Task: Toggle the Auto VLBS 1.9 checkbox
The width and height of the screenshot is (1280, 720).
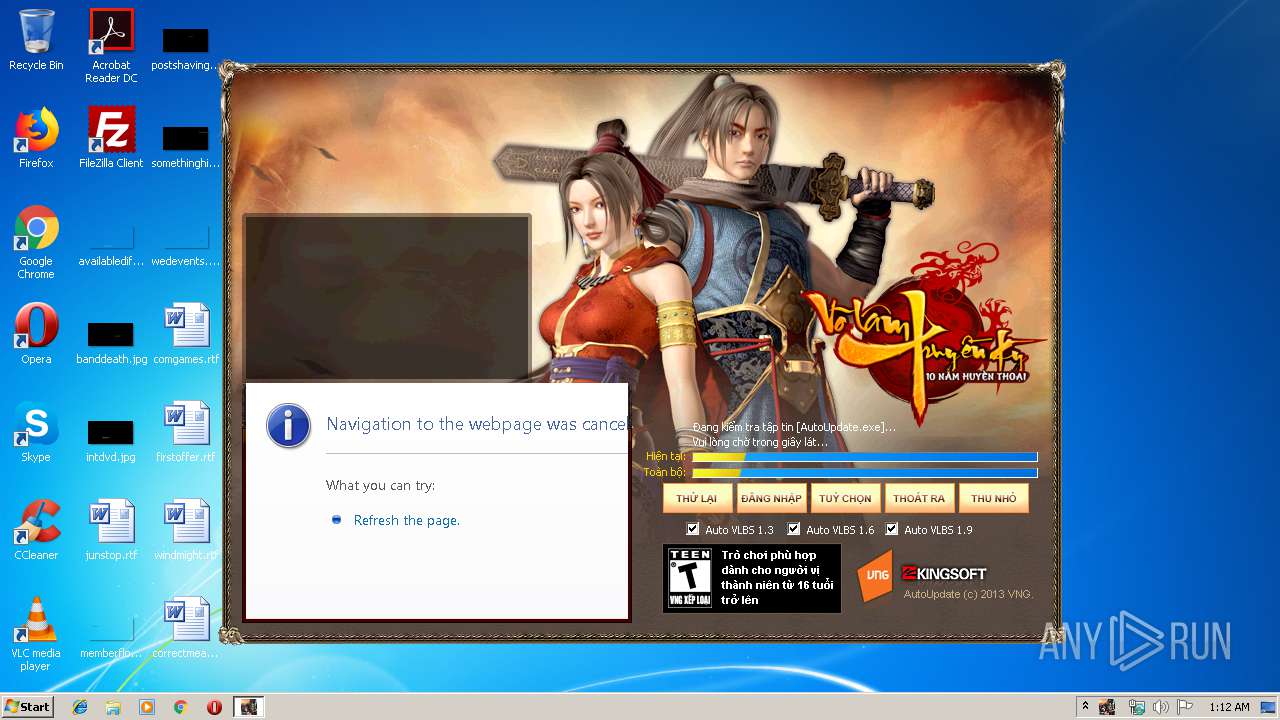Action: (892, 529)
